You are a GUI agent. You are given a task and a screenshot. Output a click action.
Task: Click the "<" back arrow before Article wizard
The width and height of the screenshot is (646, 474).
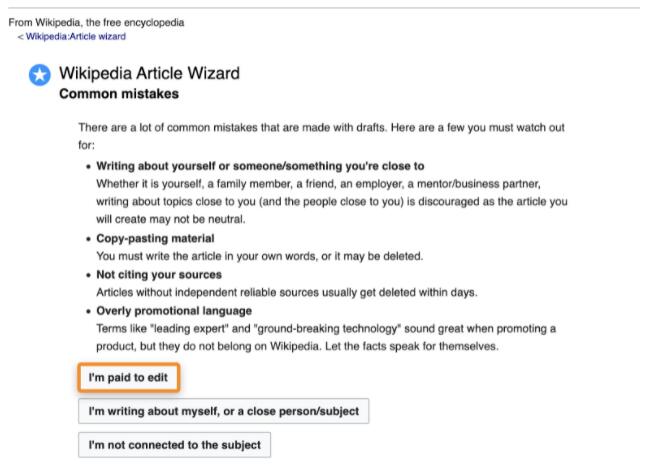pos(20,37)
